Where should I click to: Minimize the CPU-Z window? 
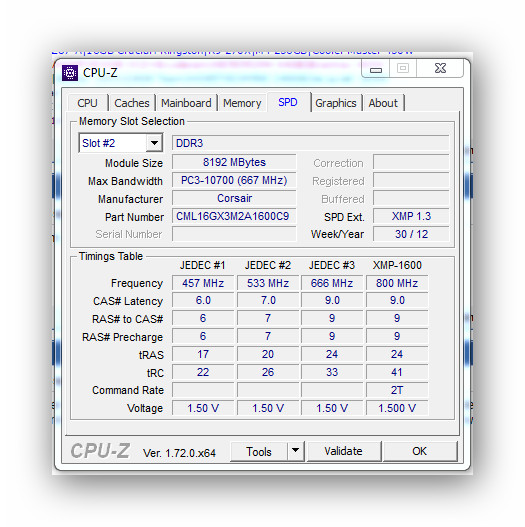(376, 69)
